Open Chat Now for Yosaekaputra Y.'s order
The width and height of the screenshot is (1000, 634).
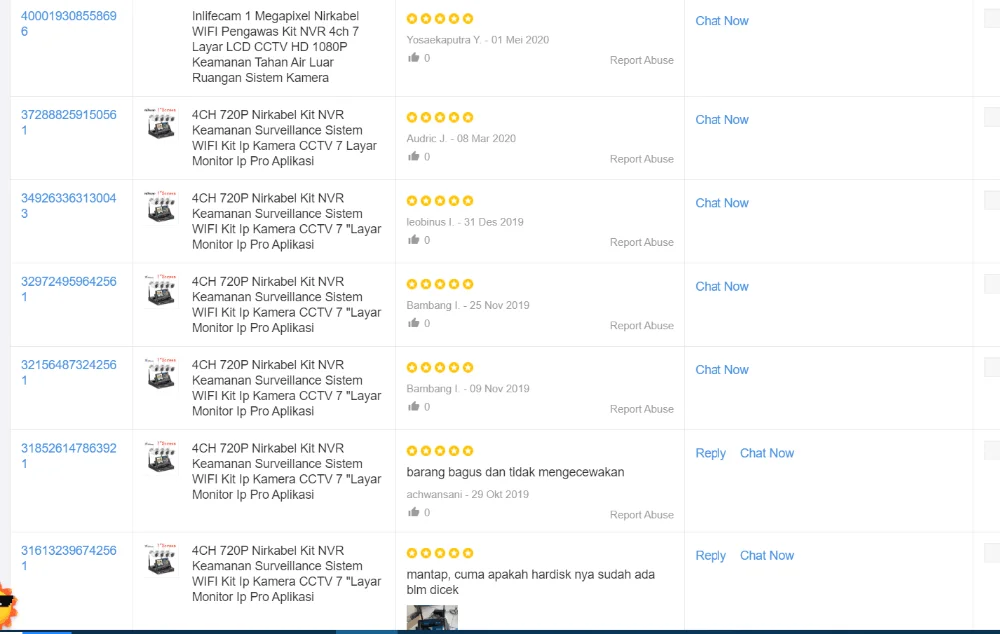(721, 21)
